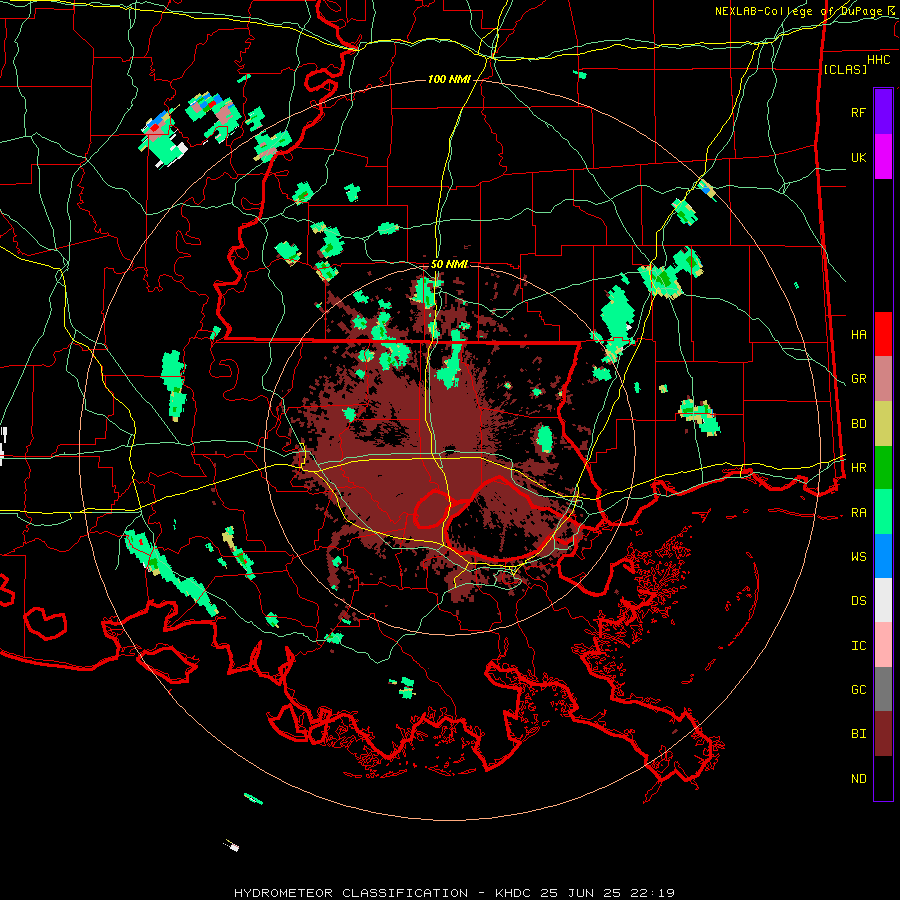
Task: Click the UK legend label
Action: 858,157
